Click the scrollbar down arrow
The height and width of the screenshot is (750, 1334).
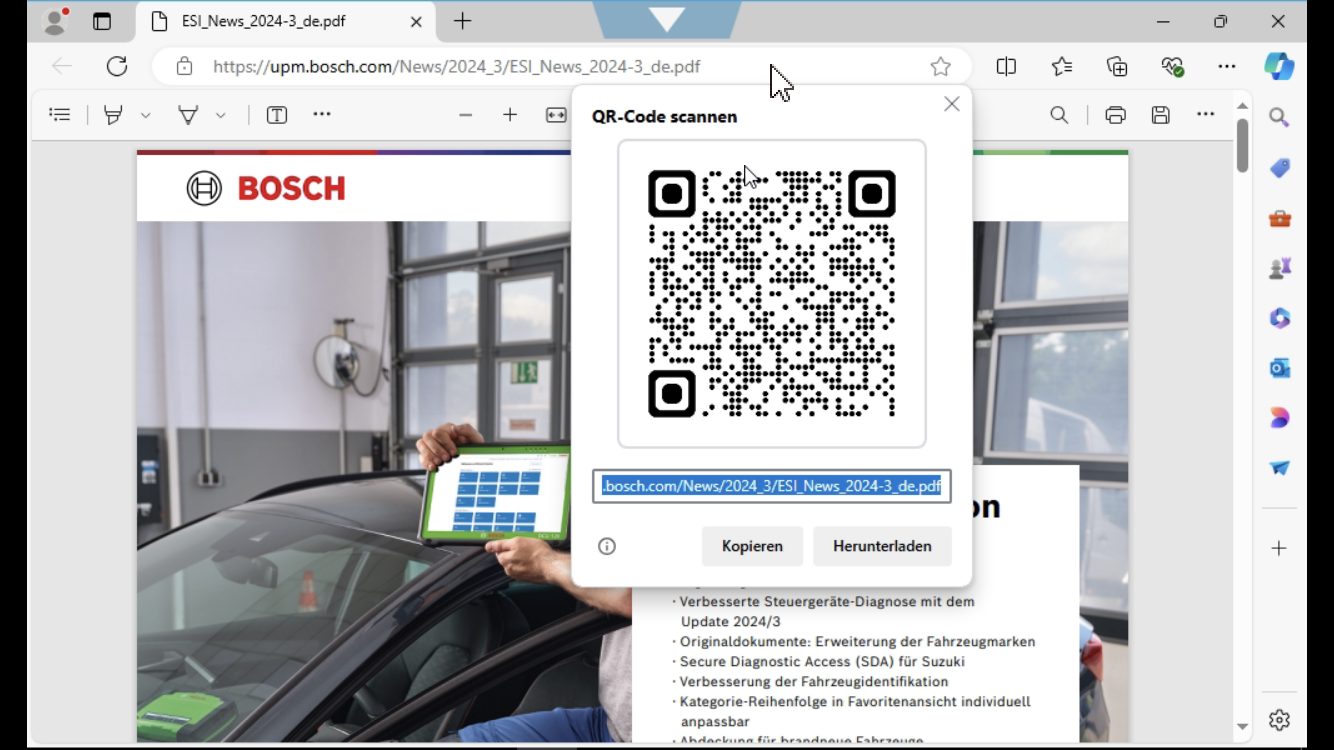click(x=1242, y=727)
